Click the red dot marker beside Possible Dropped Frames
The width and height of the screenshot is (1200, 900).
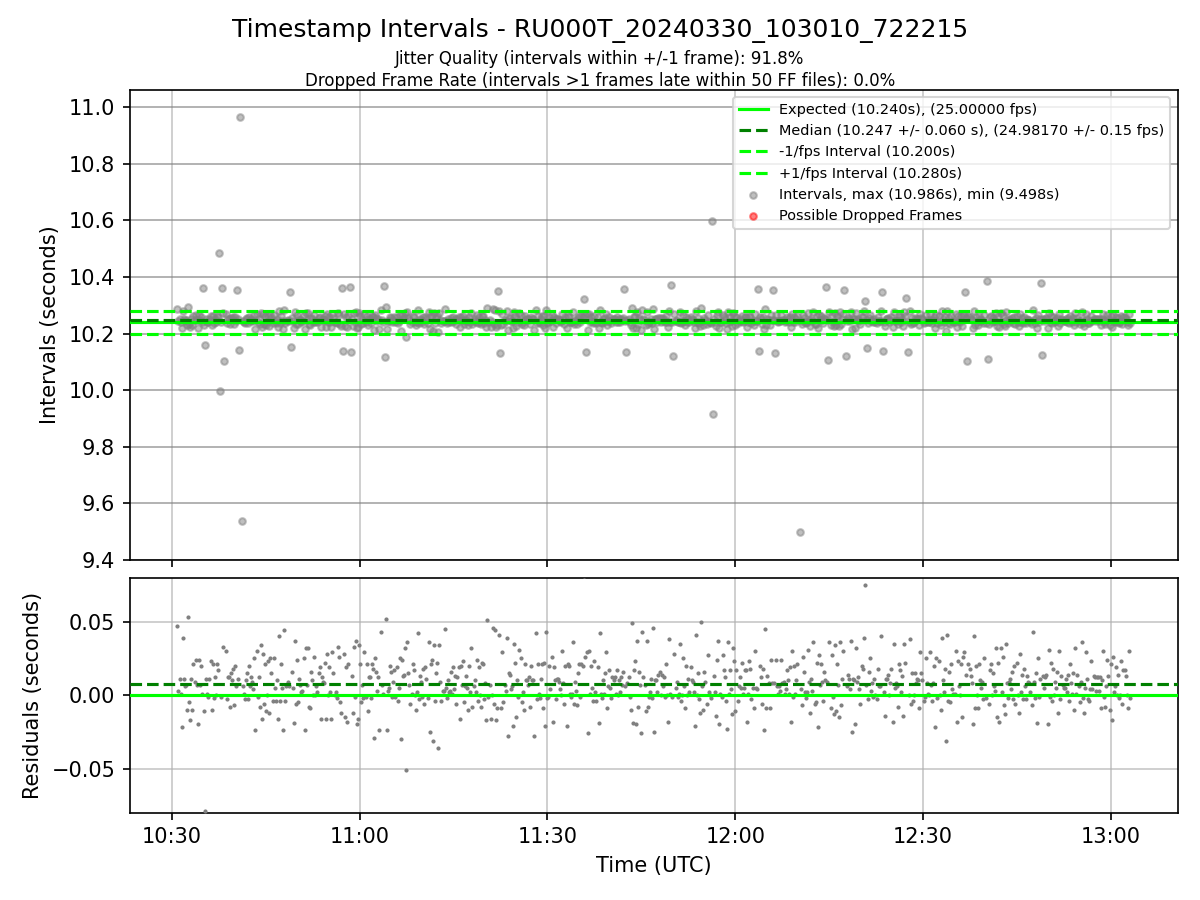754,216
